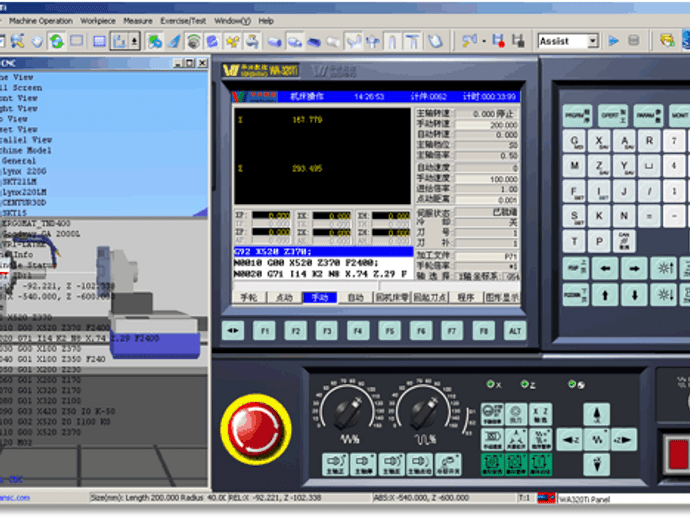This screenshot has height=518, width=690.
Task: Click highlighted G92 X520 Z370 program line
Action: (323, 252)
